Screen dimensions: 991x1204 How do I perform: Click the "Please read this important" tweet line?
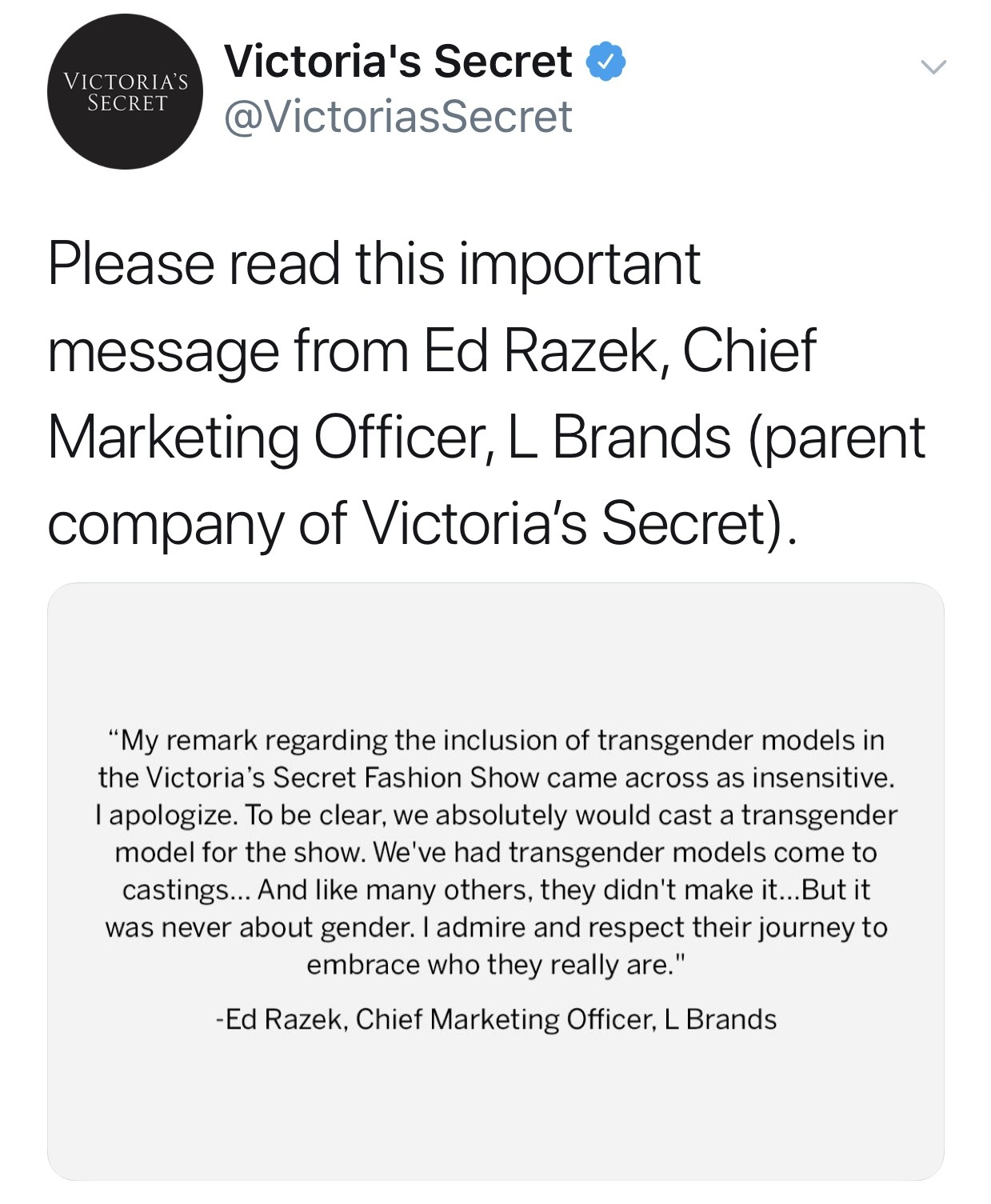pyautogui.click(x=374, y=263)
